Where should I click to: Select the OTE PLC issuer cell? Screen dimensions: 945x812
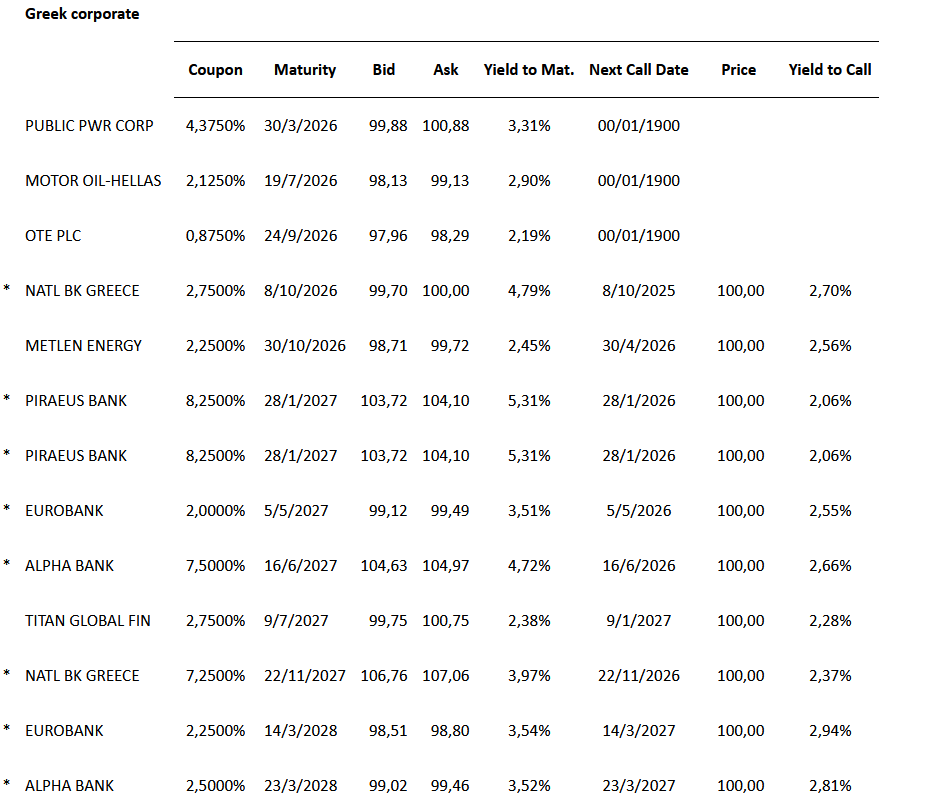tap(53, 236)
